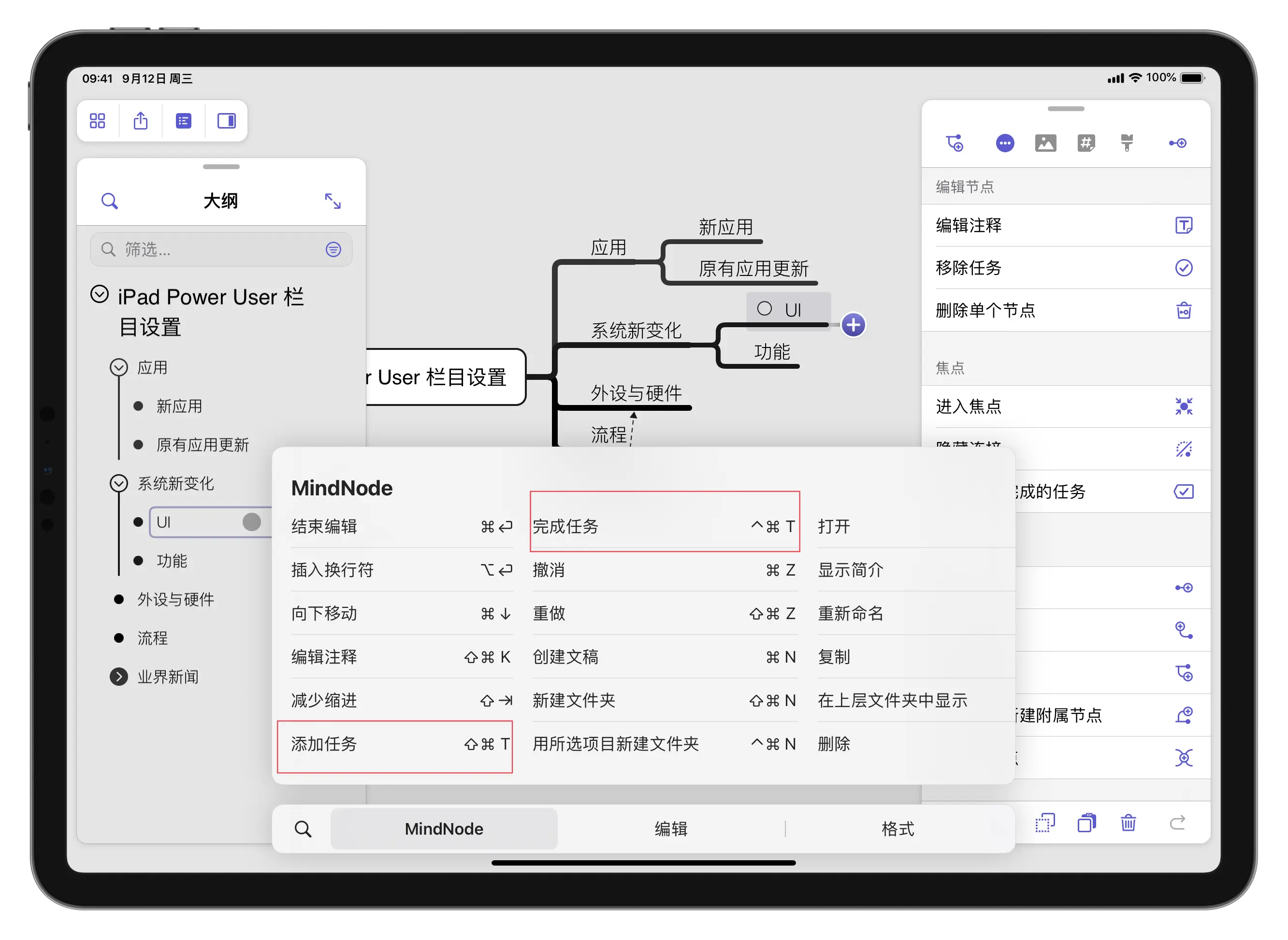Select 外设与硬件 in the outline
This screenshot has height=940, width=1288.
(x=175, y=599)
